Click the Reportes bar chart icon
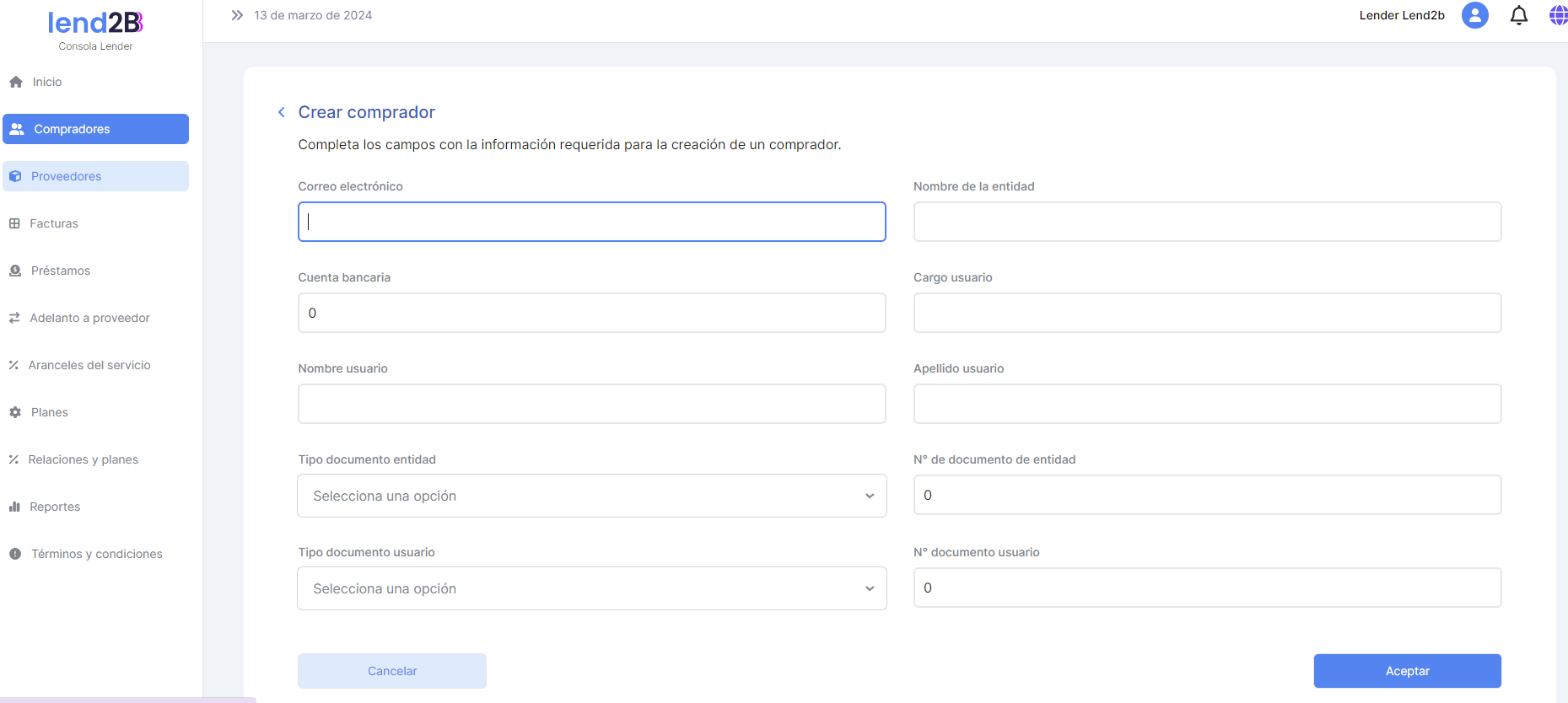This screenshot has height=703, width=1568. 14,507
